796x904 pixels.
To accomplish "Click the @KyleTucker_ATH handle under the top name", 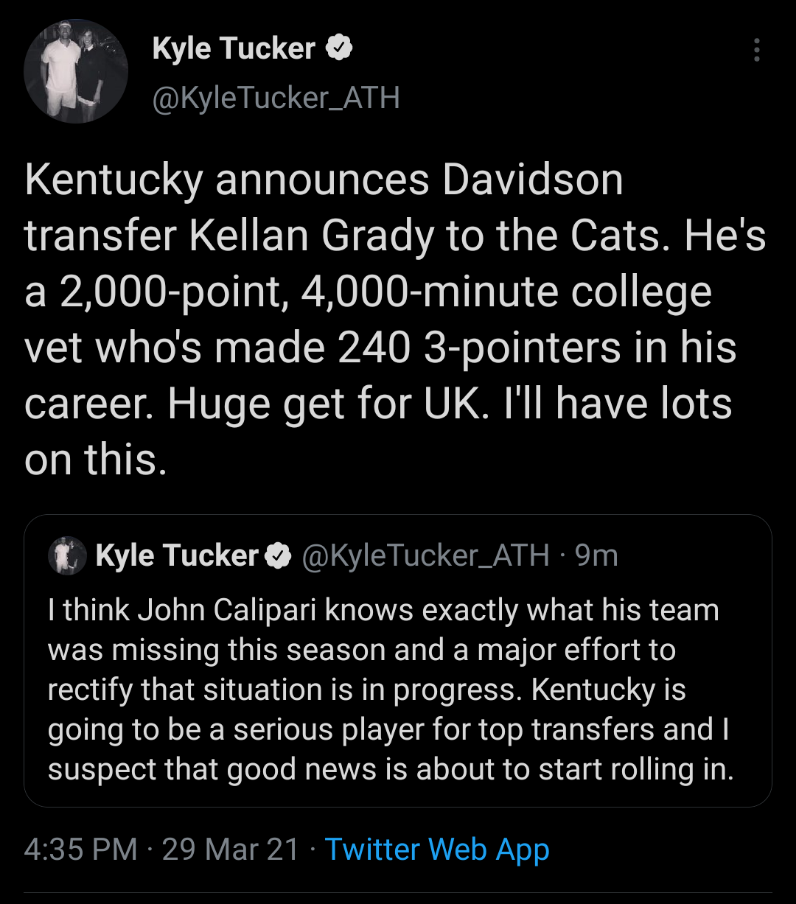I will [275, 97].
